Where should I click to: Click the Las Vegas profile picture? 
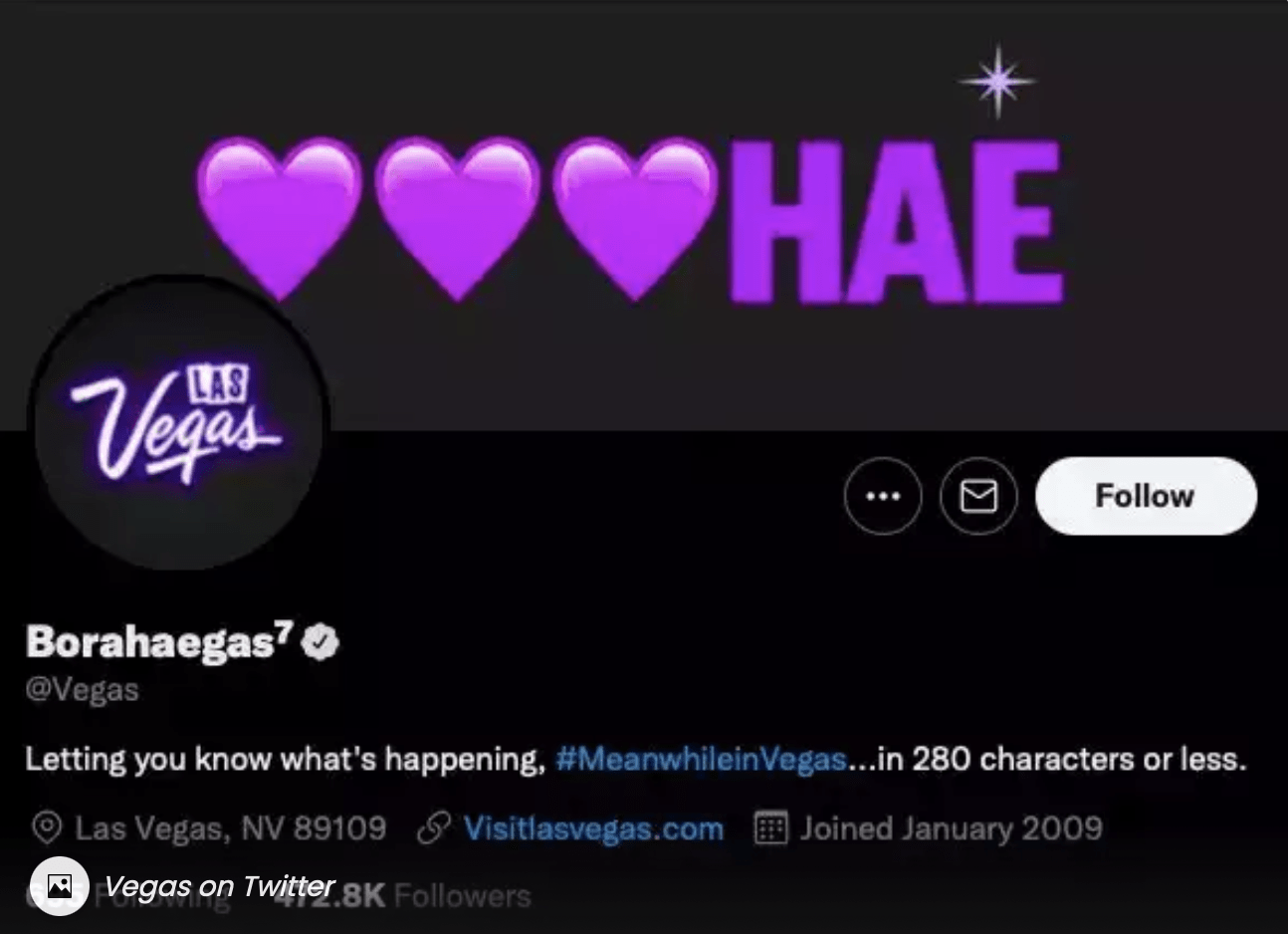click(x=179, y=423)
